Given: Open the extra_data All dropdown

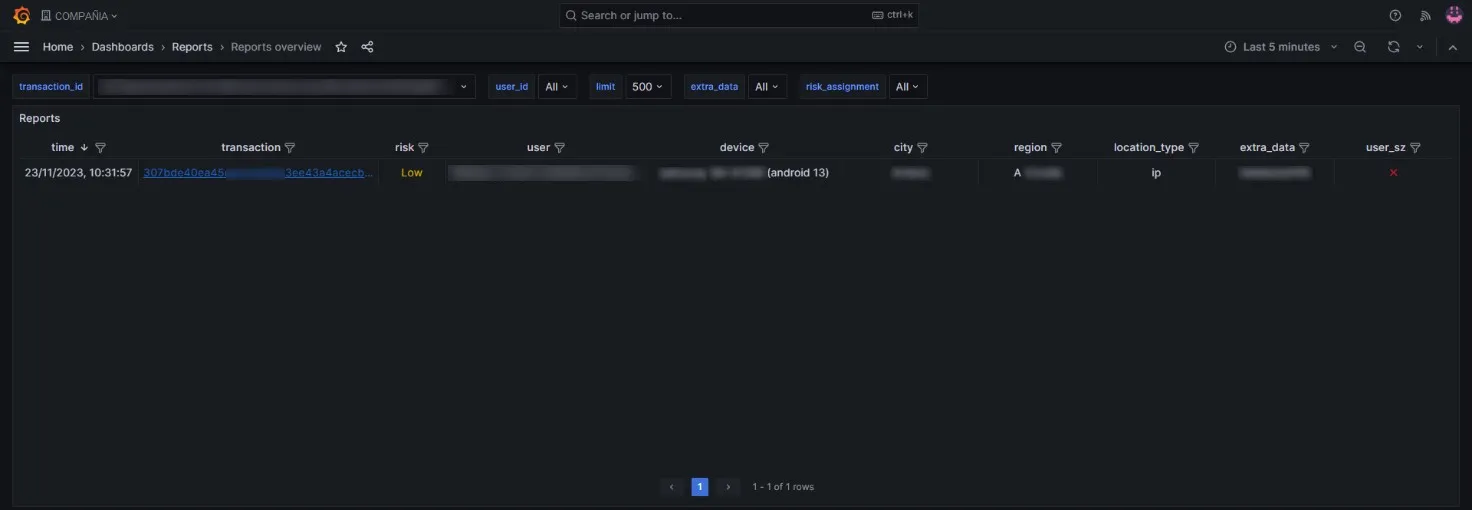Looking at the screenshot, I should (x=767, y=87).
